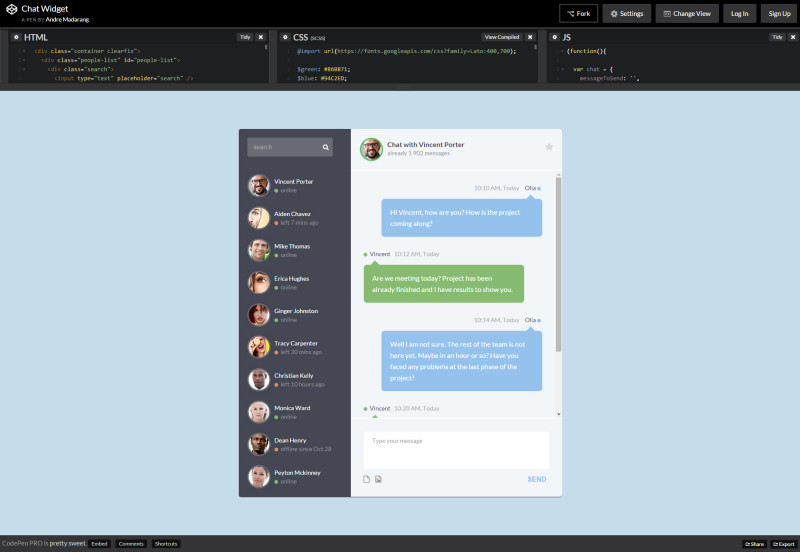Image resolution: width=800 pixels, height=552 pixels.
Task: Open the HTML editor settings gear
Action: 16,37
